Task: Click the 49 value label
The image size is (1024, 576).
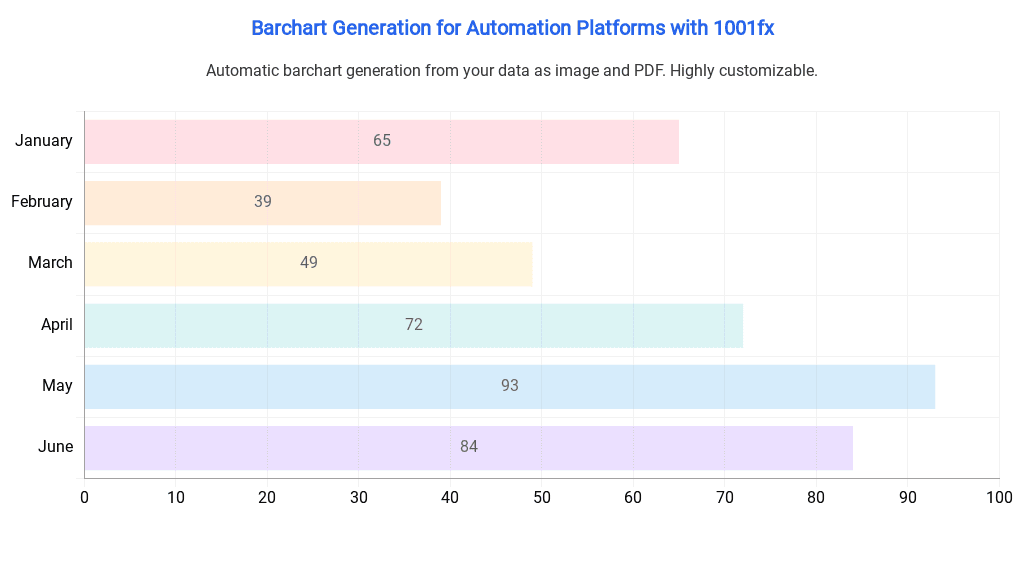Action: click(x=309, y=263)
